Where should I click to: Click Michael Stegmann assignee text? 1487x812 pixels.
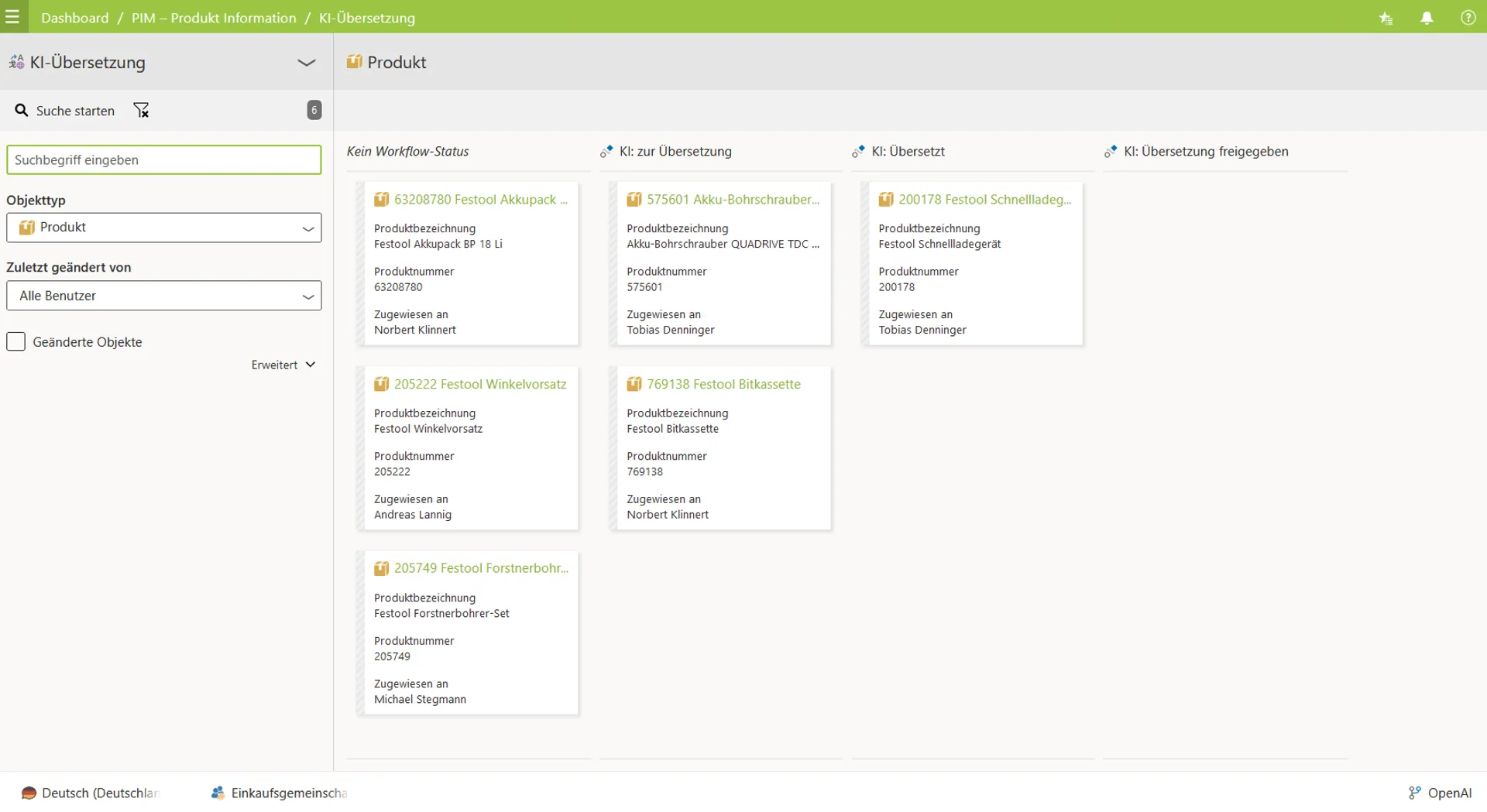click(x=421, y=700)
